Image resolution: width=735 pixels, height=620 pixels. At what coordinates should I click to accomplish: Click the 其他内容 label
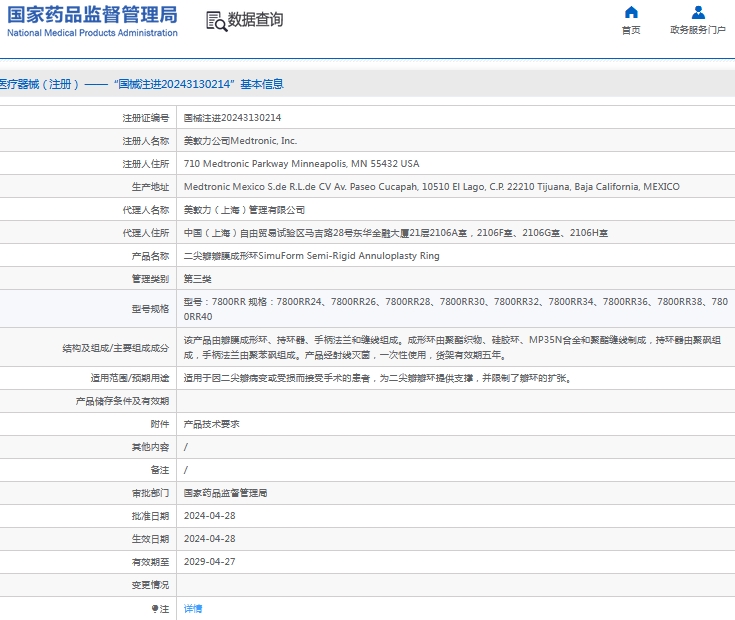point(150,447)
